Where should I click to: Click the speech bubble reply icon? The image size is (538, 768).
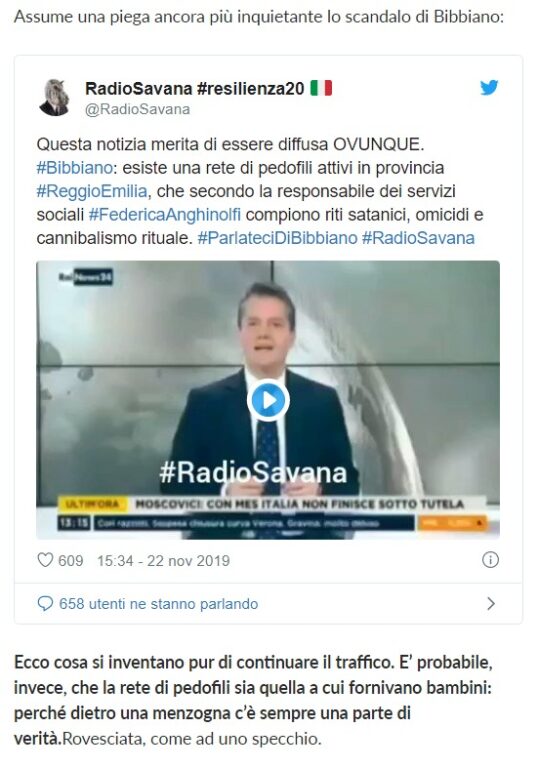(x=45, y=603)
